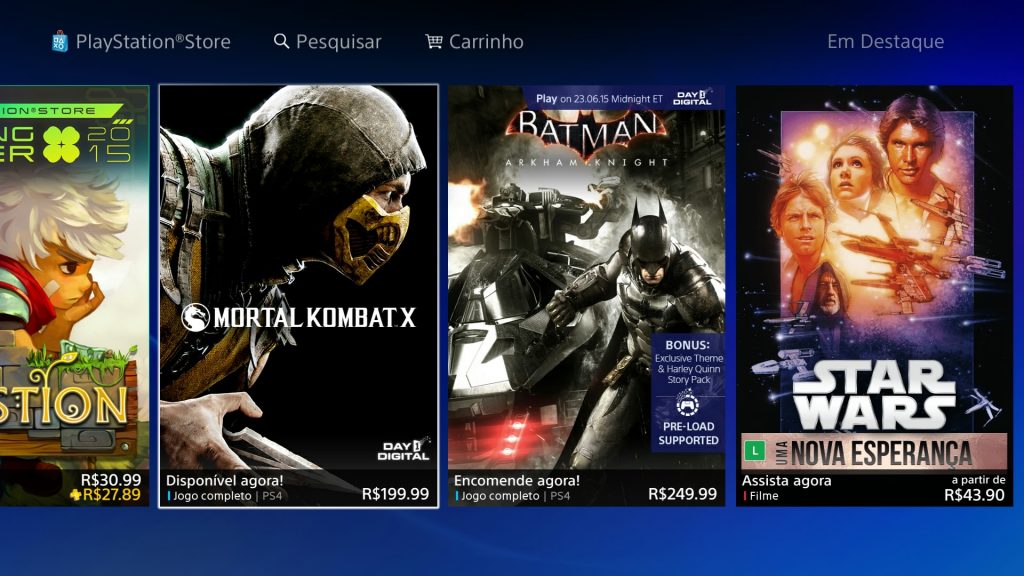1024x576 pixels.
Task: Click the Day 1 Digital badge on Batman
Action: pyautogui.click(x=692, y=98)
